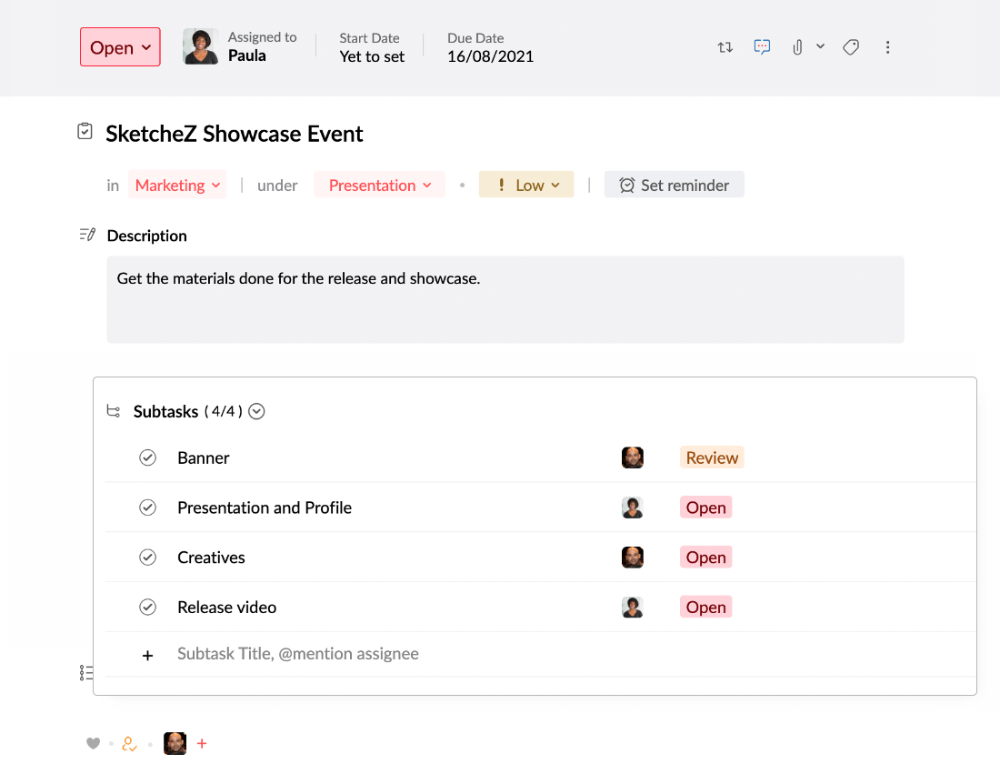This screenshot has width=1000, height=764.
Task: Click the follower person icon
Action: pyautogui.click(x=129, y=744)
